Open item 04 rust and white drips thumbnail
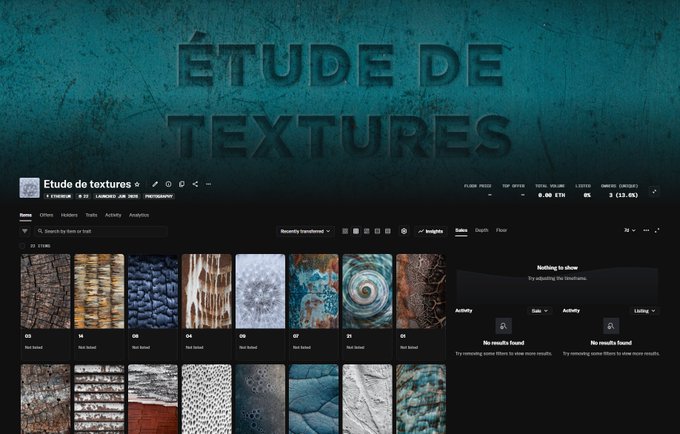This screenshot has width=680, height=434. (207, 291)
